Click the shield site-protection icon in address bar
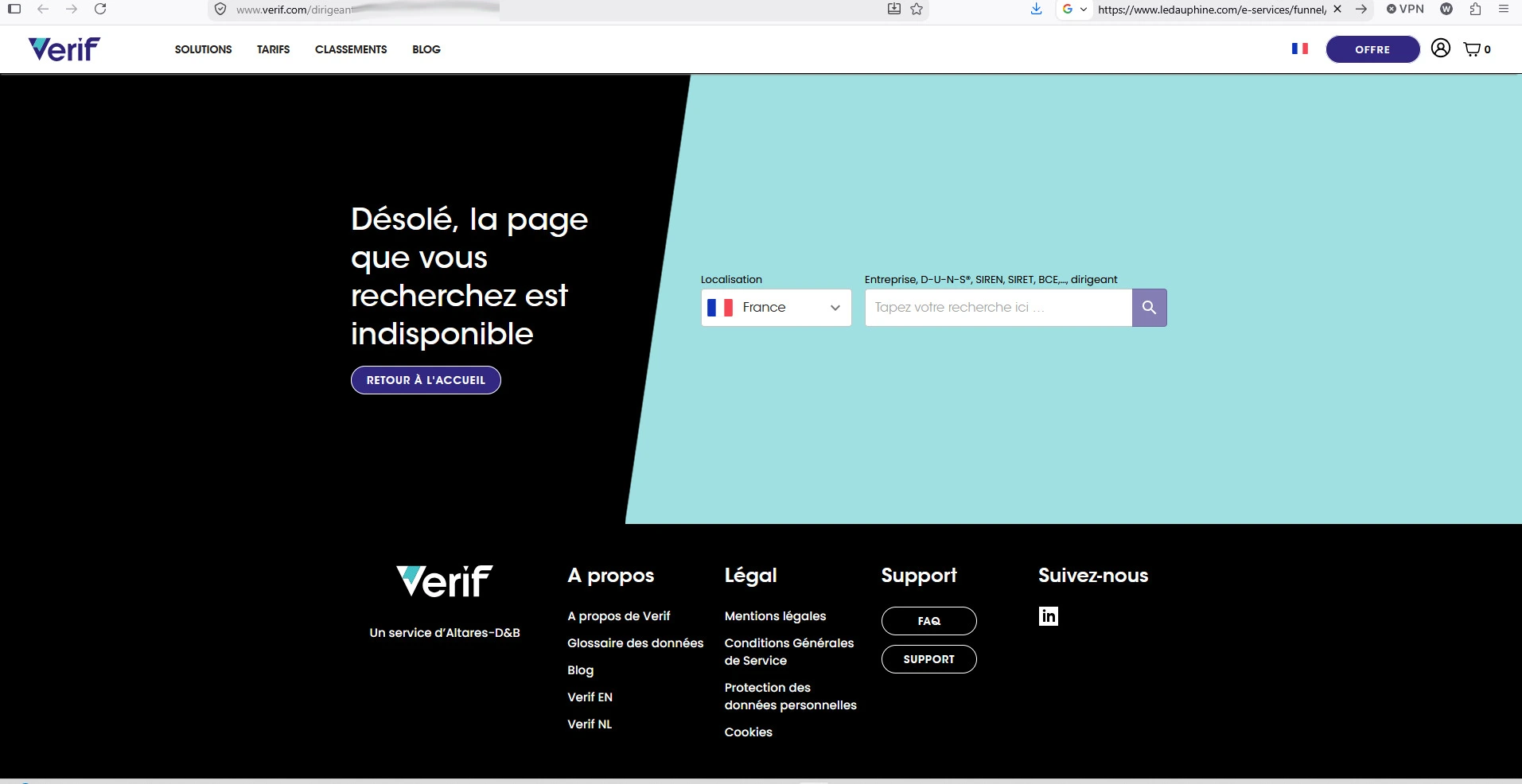The height and width of the screenshot is (784, 1522). (x=220, y=10)
